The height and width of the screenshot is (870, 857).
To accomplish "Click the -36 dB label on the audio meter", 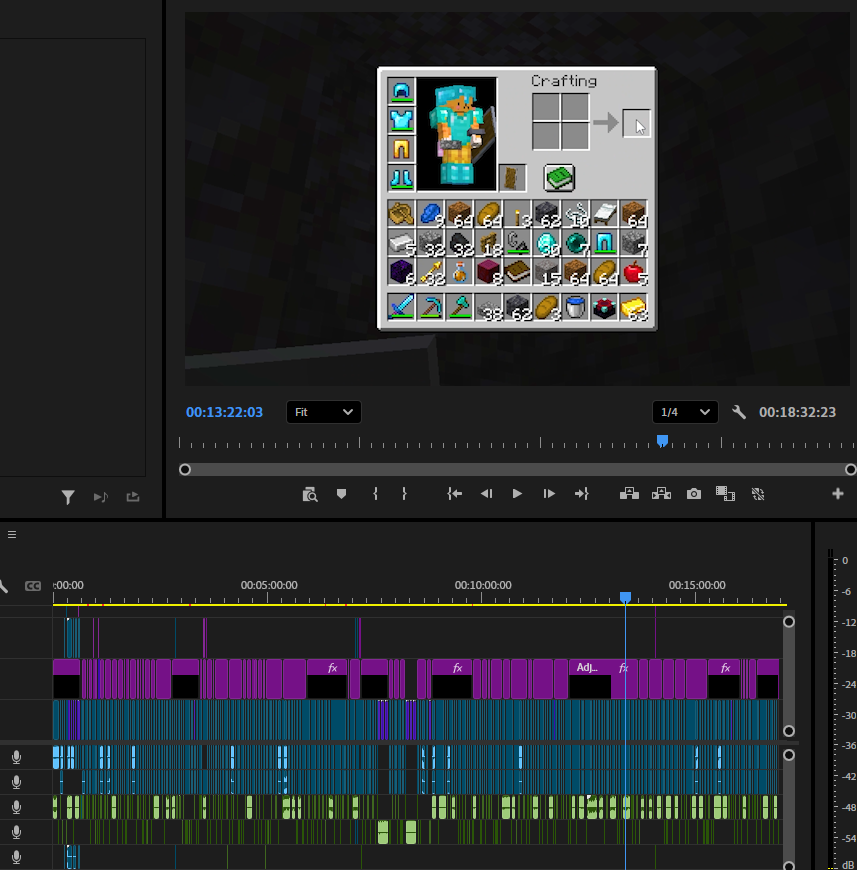I will coord(848,746).
